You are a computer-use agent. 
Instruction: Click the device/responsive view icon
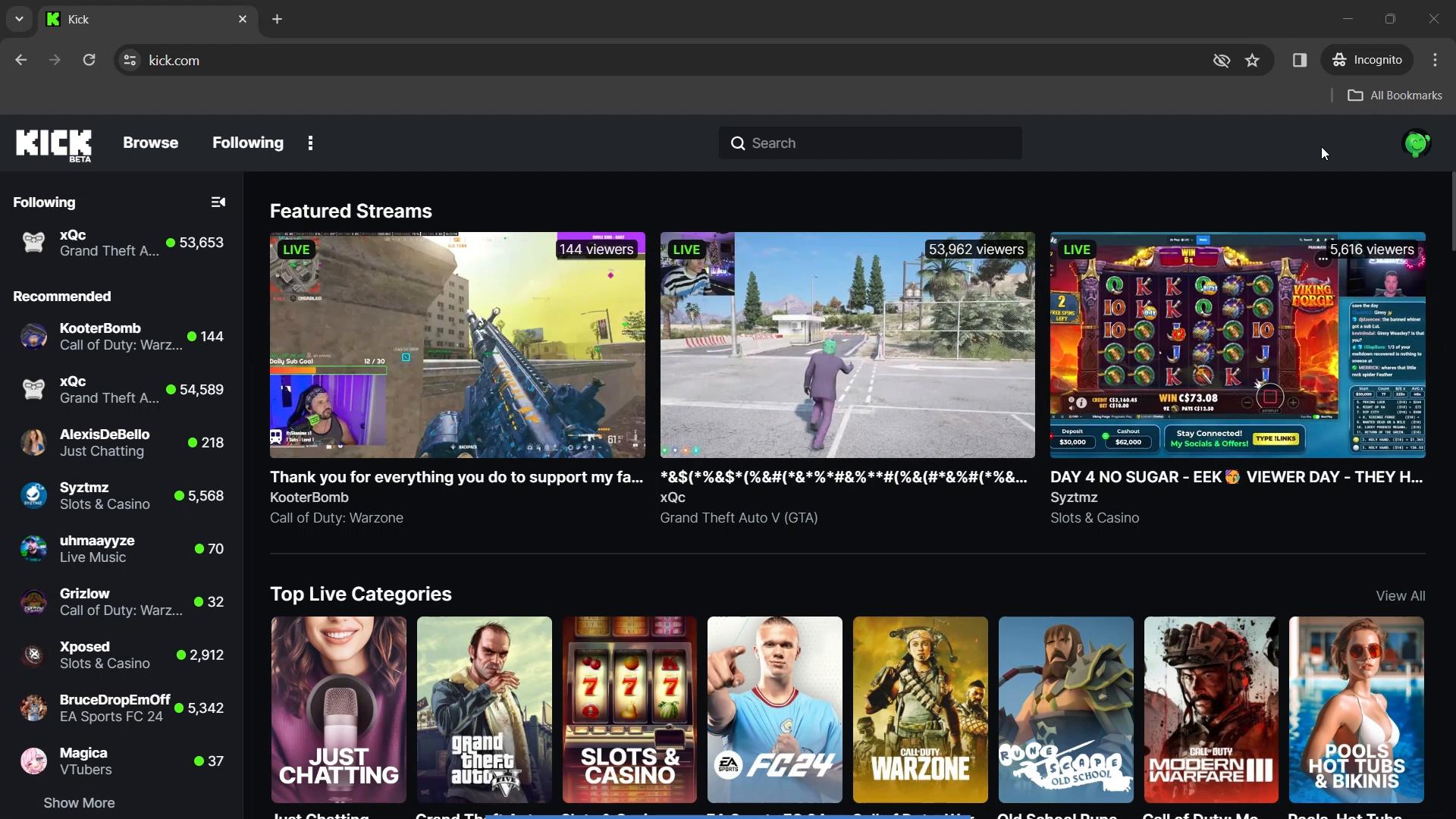(x=1299, y=60)
